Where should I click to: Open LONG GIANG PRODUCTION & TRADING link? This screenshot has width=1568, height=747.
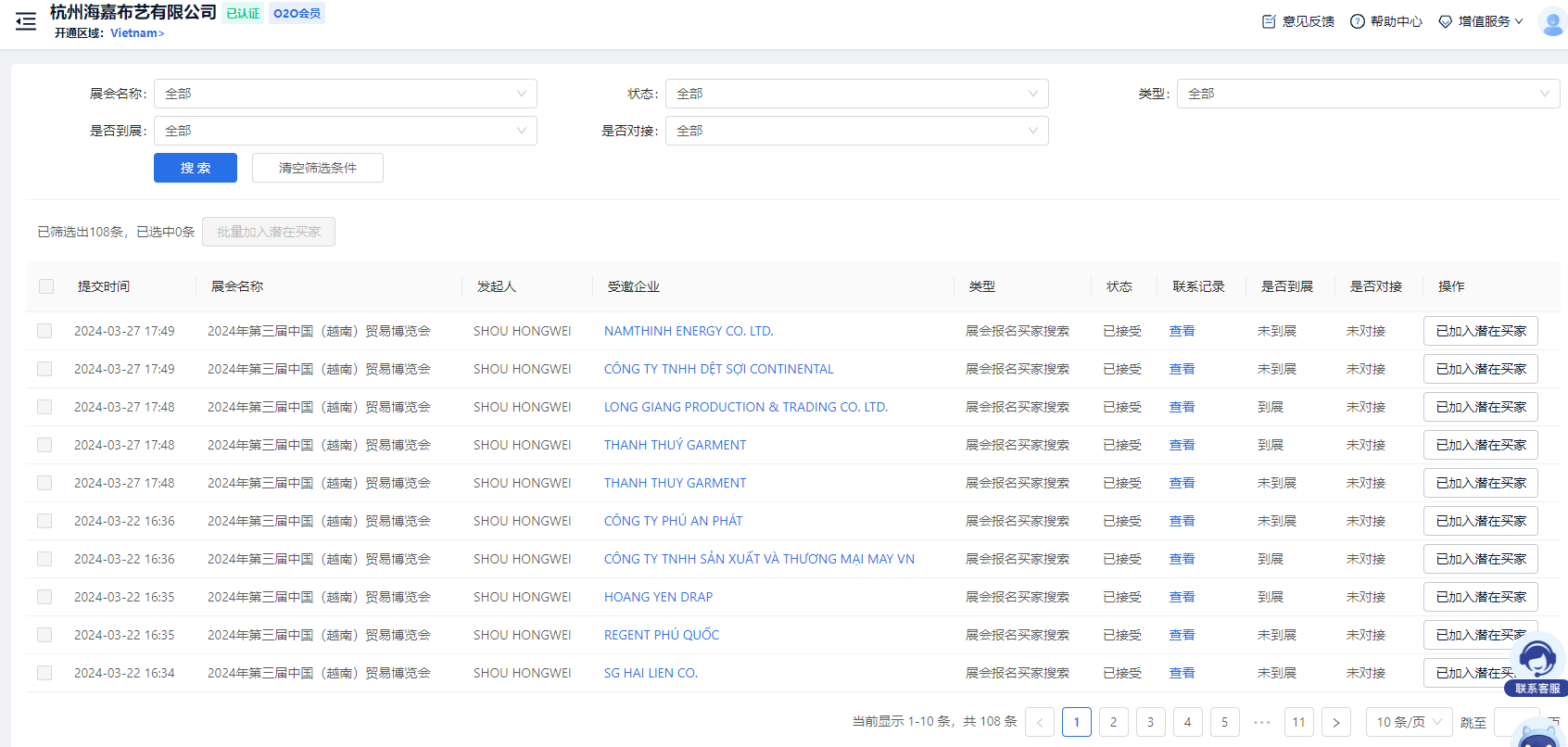[745, 407]
